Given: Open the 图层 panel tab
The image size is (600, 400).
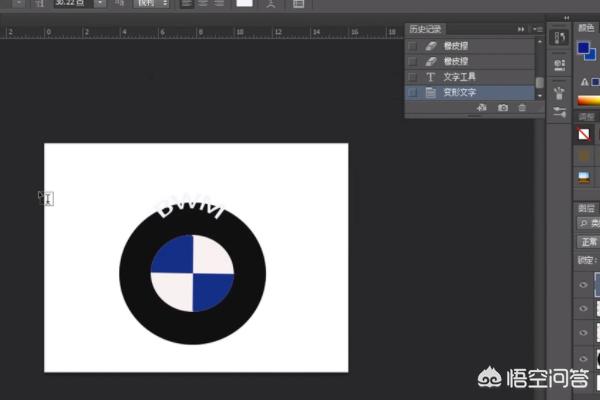Looking at the screenshot, I should 586,208.
